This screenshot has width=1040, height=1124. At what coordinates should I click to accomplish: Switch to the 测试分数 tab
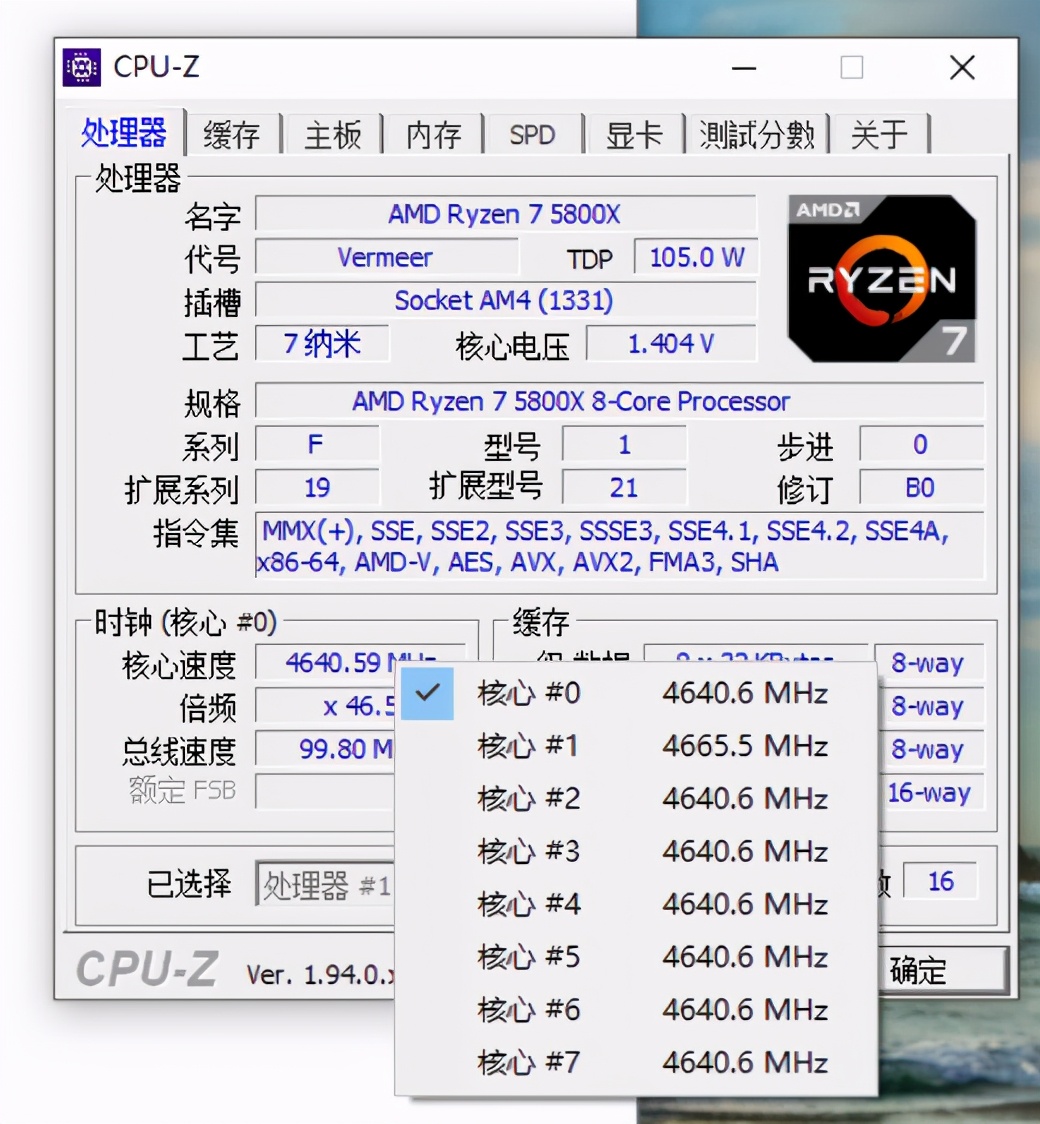tap(758, 134)
